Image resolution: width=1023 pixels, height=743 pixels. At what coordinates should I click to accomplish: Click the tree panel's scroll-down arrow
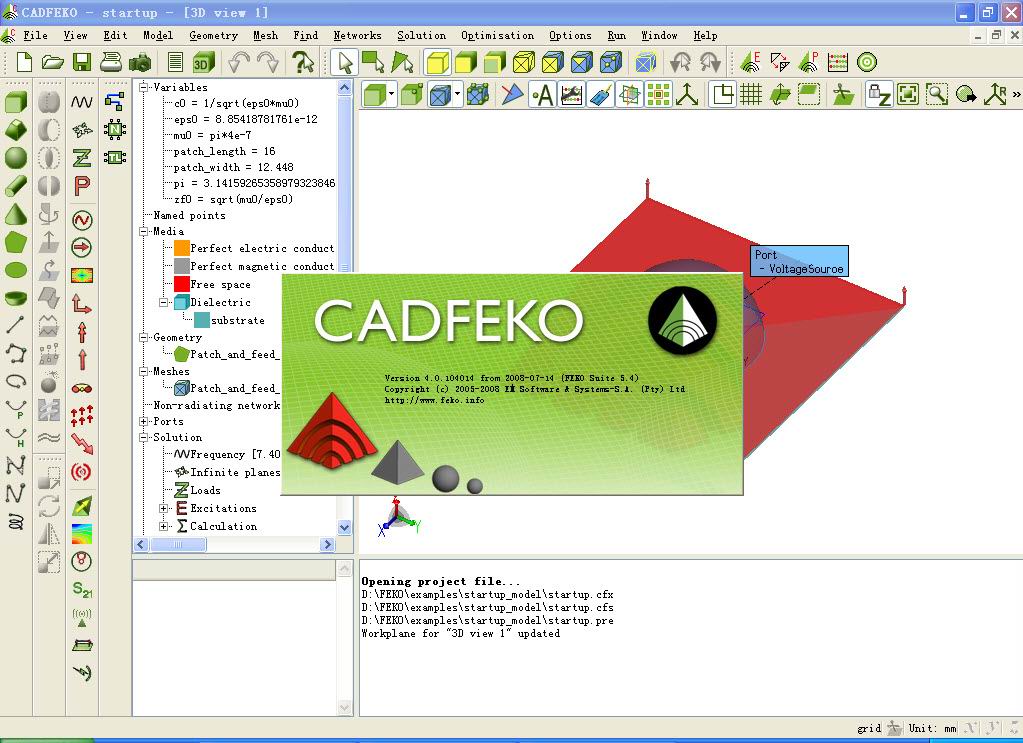click(344, 527)
